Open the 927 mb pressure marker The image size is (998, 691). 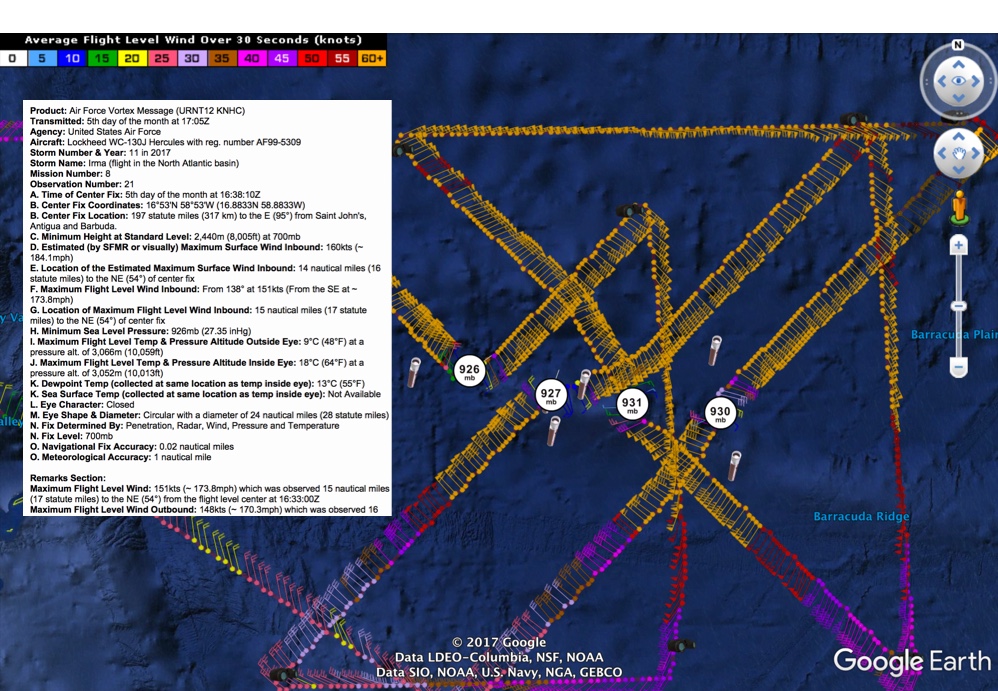tap(551, 395)
